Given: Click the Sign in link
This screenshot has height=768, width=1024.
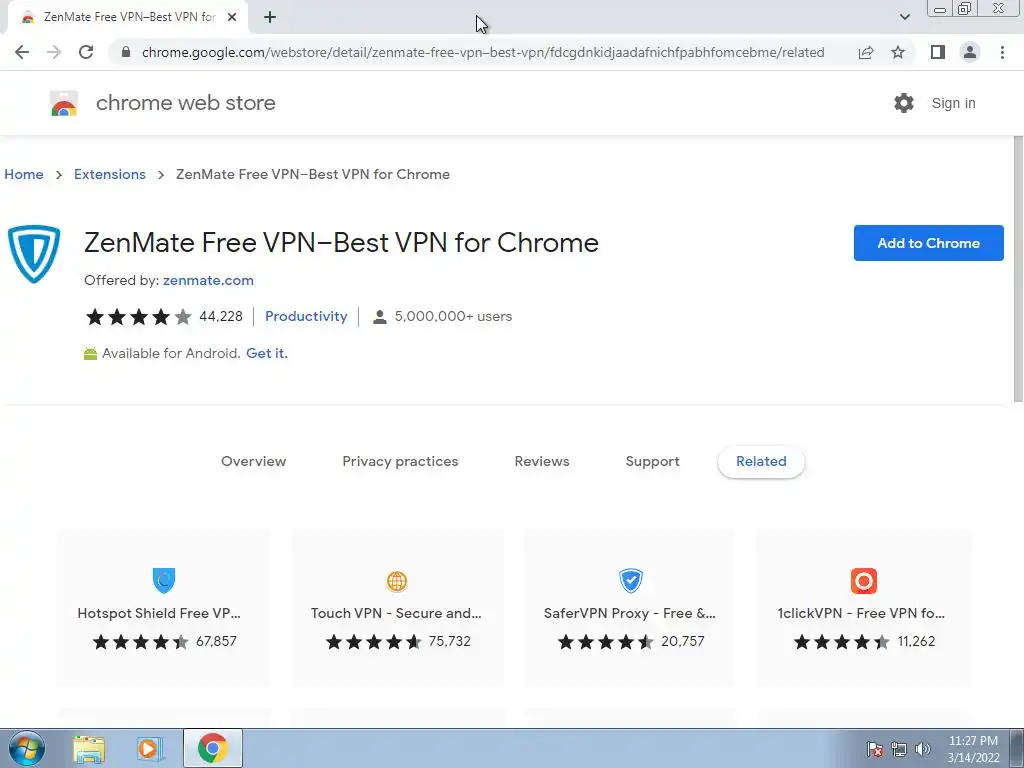Looking at the screenshot, I should pyautogui.click(x=953, y=103).
